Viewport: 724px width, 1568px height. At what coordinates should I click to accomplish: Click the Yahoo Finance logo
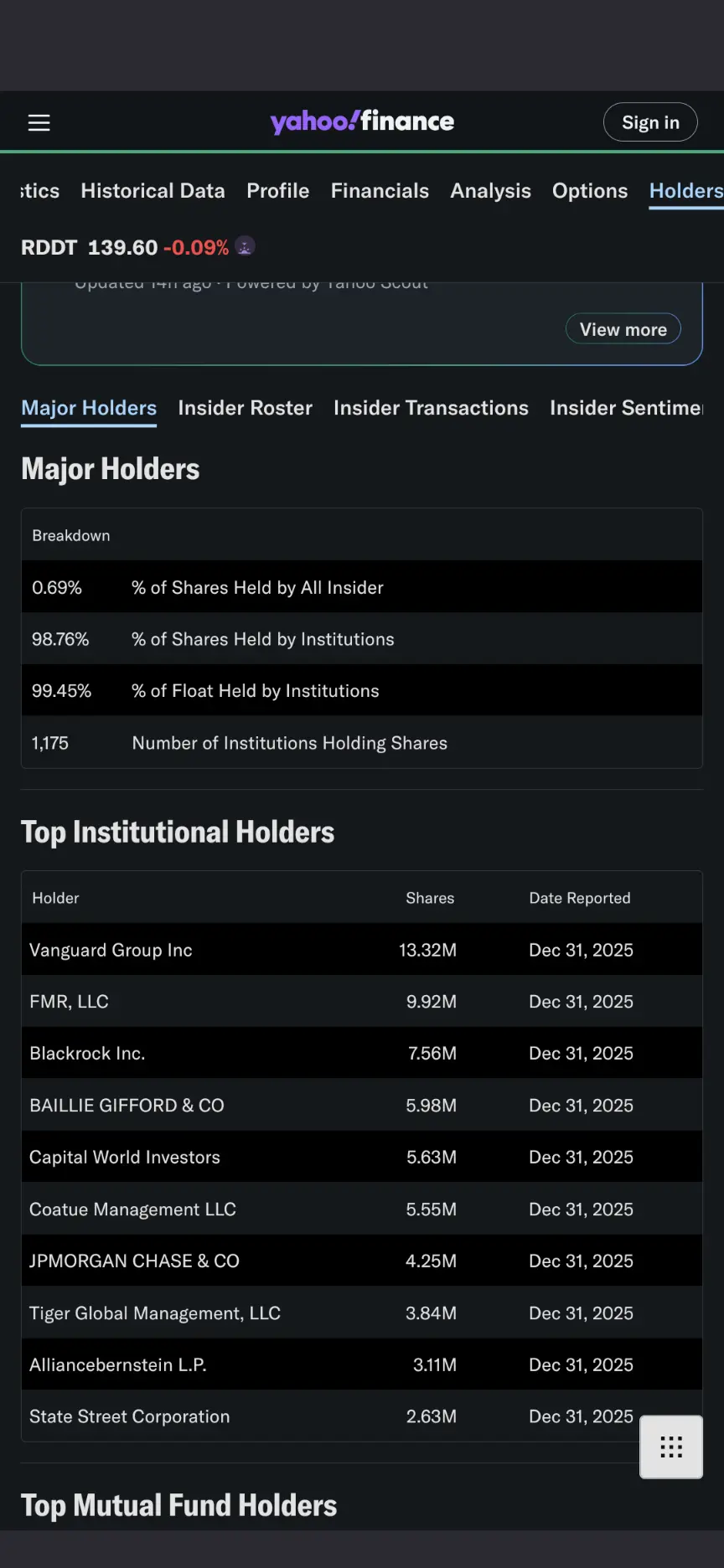tap(362, 122)
